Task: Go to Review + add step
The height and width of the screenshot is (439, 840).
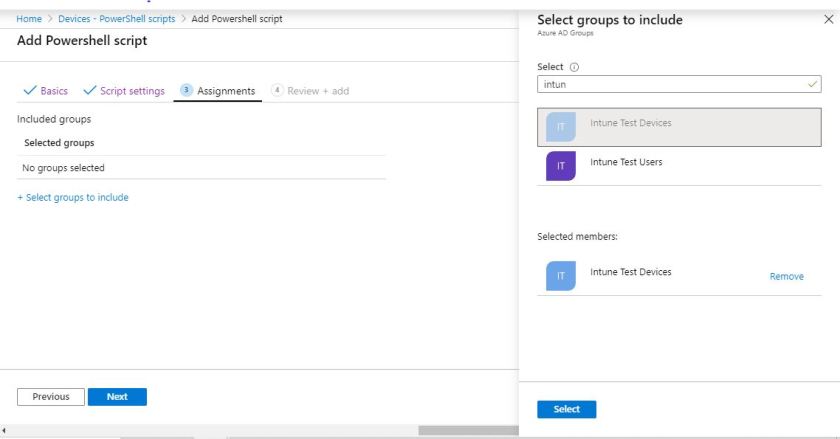Action: [x=310, y=91]
